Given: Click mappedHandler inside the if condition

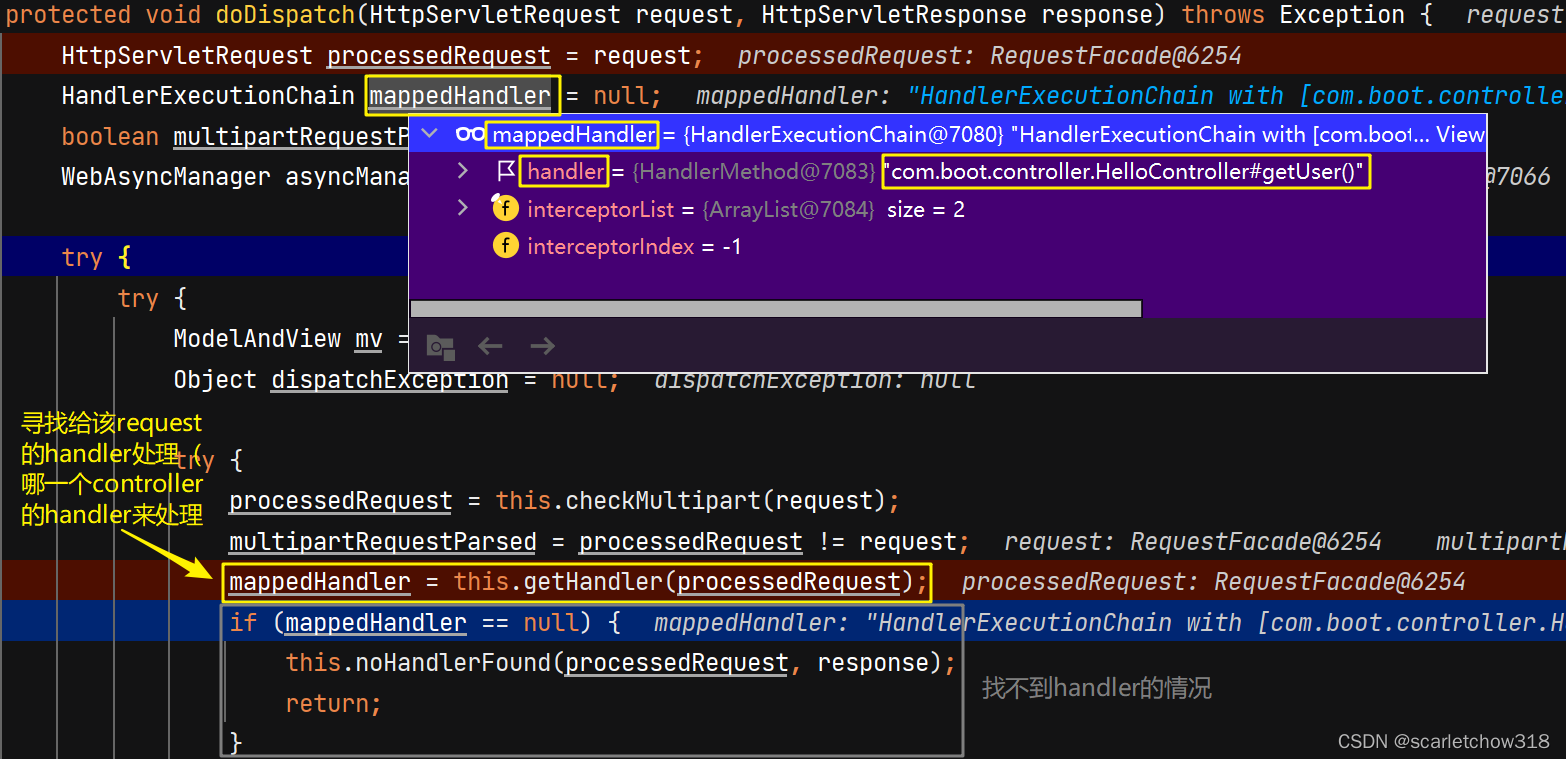Looking at the screenshot, I should tap(375, 622).
